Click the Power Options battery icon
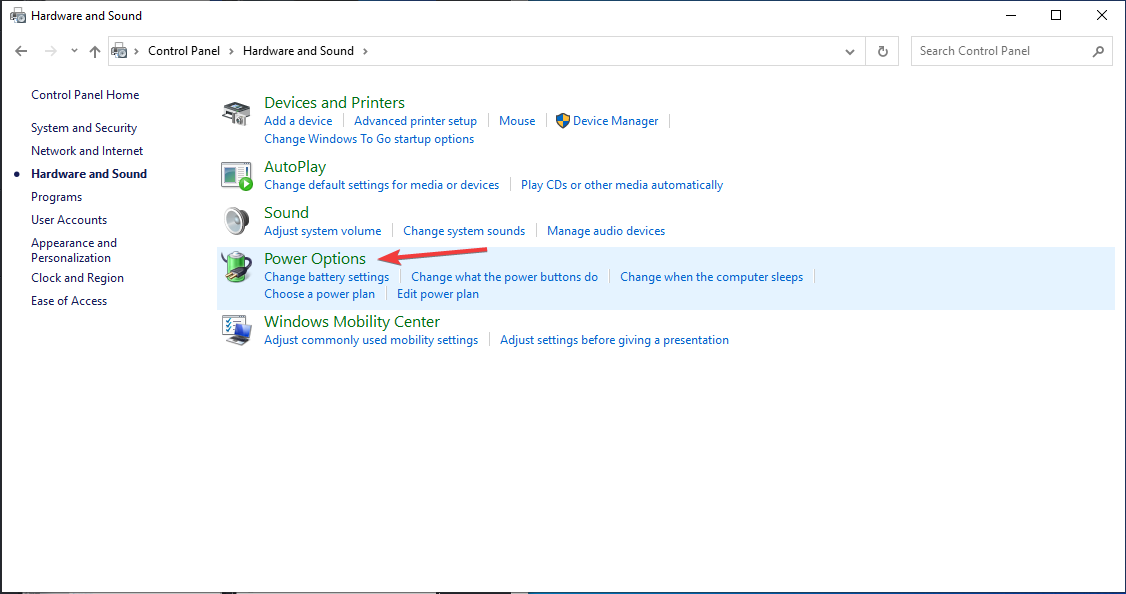The image size is (1126, 594). click(x=236, y=267)
